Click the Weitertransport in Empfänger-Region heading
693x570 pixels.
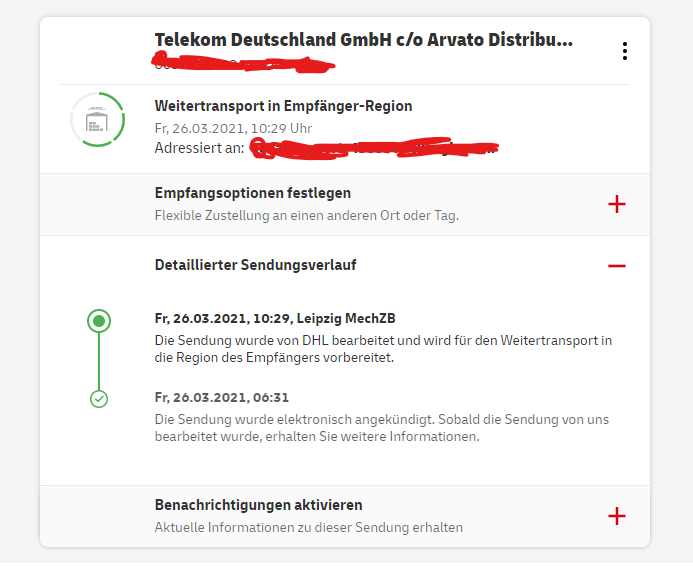pyautogui.click(x=283, y=106)
